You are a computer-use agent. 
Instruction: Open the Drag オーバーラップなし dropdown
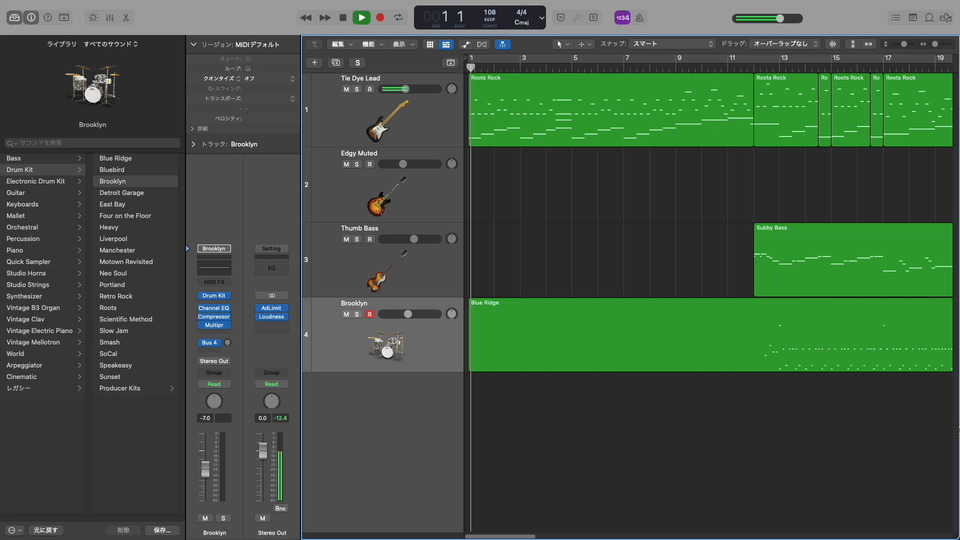click(x=786, y=44)
